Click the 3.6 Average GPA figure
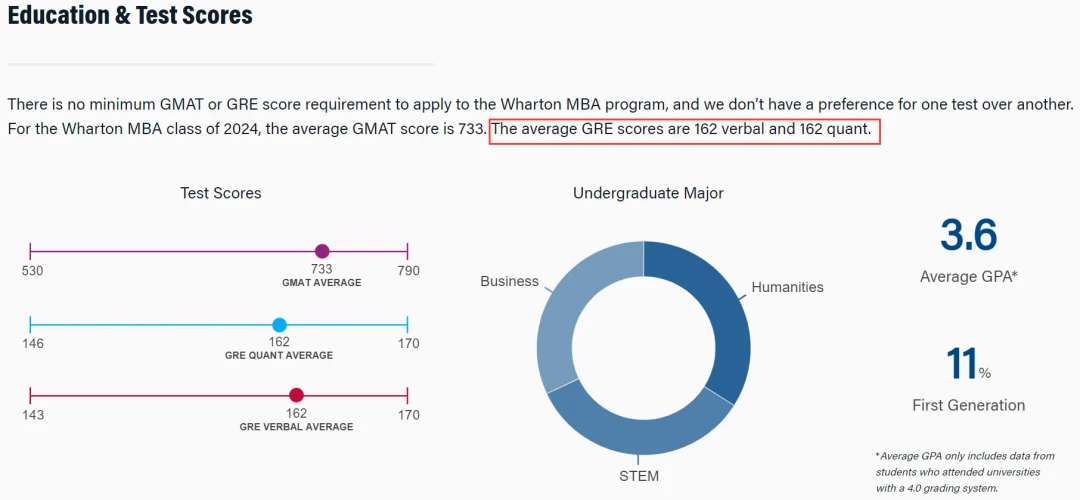1080x500 pixels. pos(968,235)
